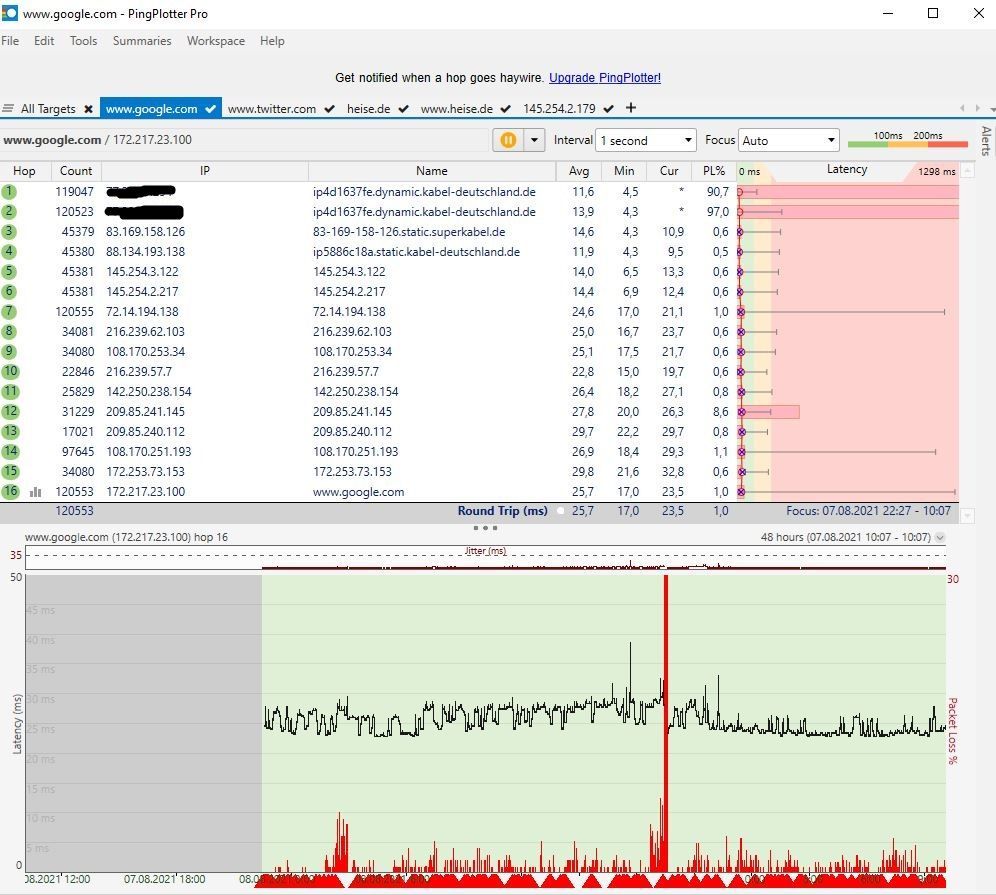This screenshot has width=996, height=895.
Task: Click the green hop 12 number badge
Action: point(10,412)
